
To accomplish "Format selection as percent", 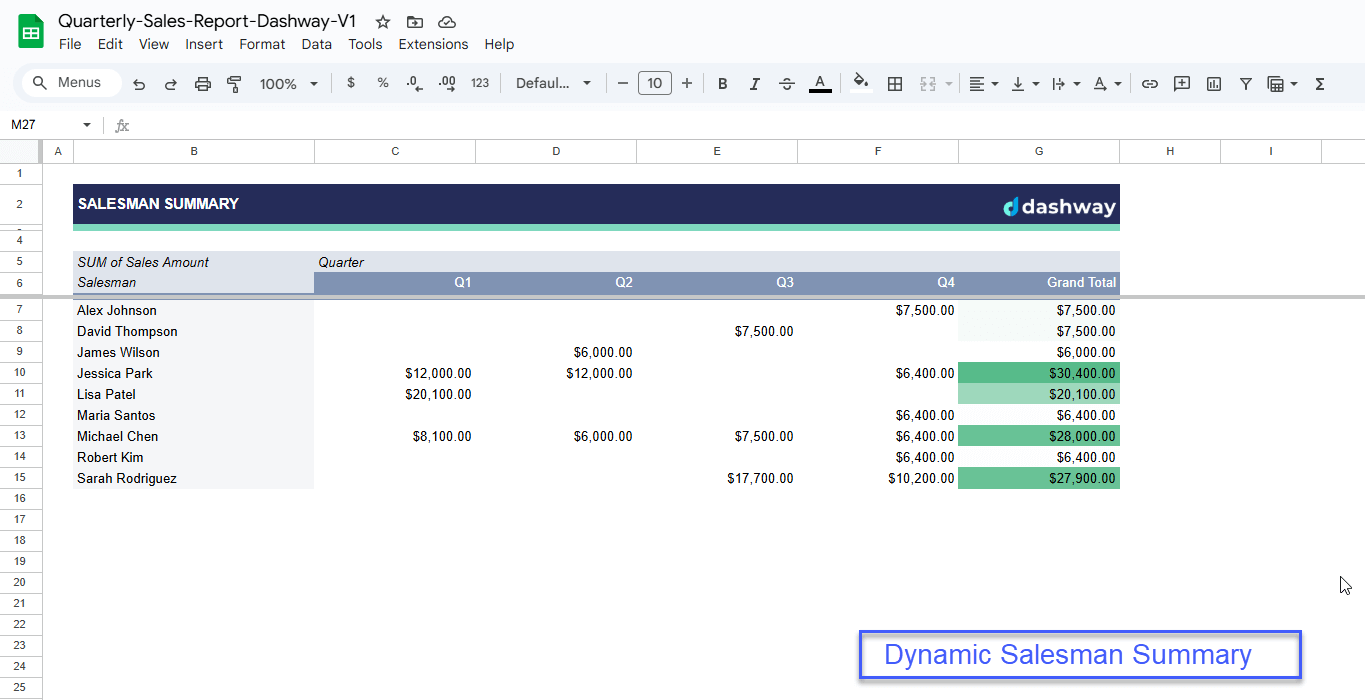I will click(x=383, y=83).
